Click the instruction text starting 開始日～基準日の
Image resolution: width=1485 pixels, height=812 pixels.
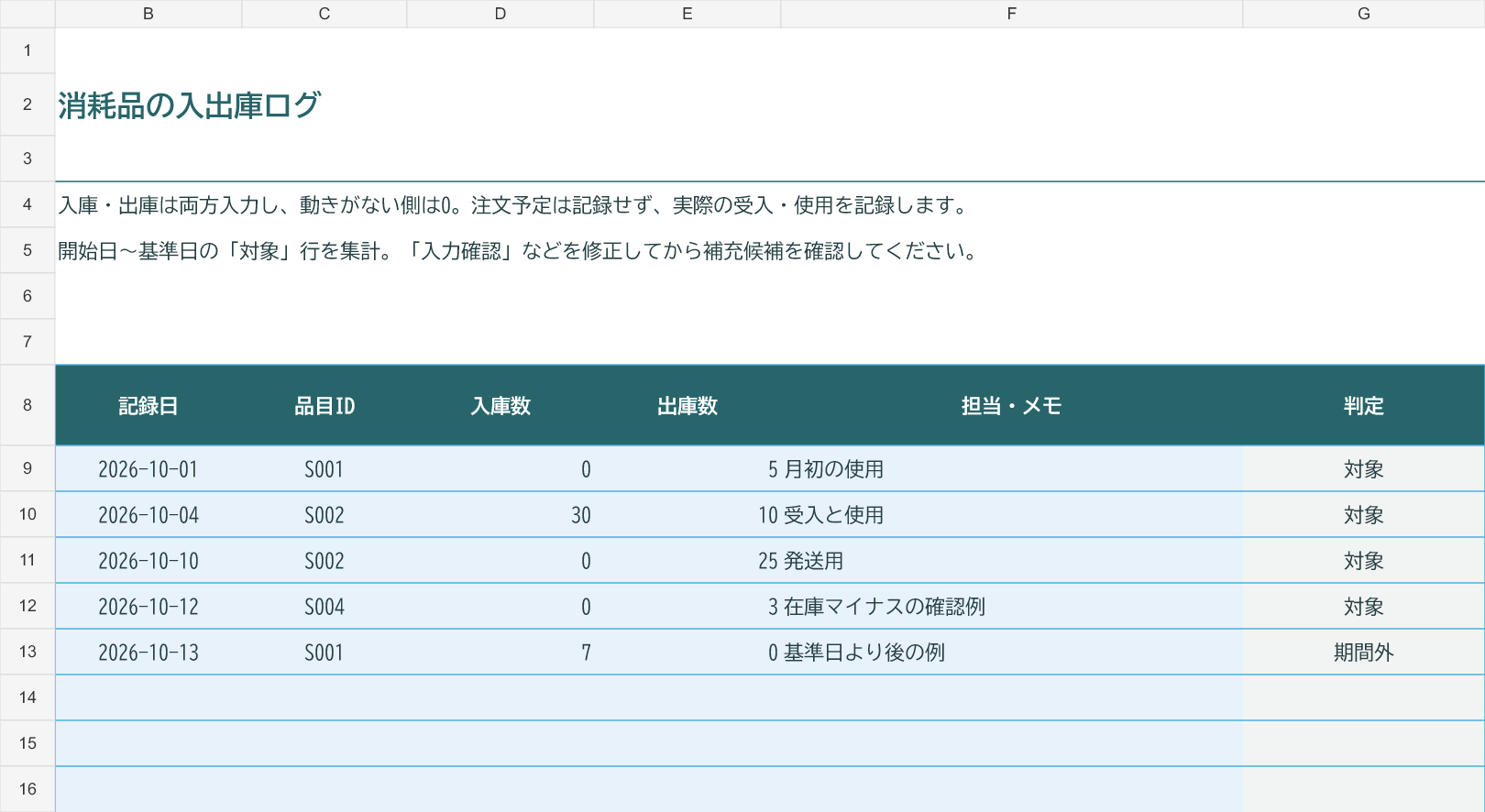coord(519,251)
